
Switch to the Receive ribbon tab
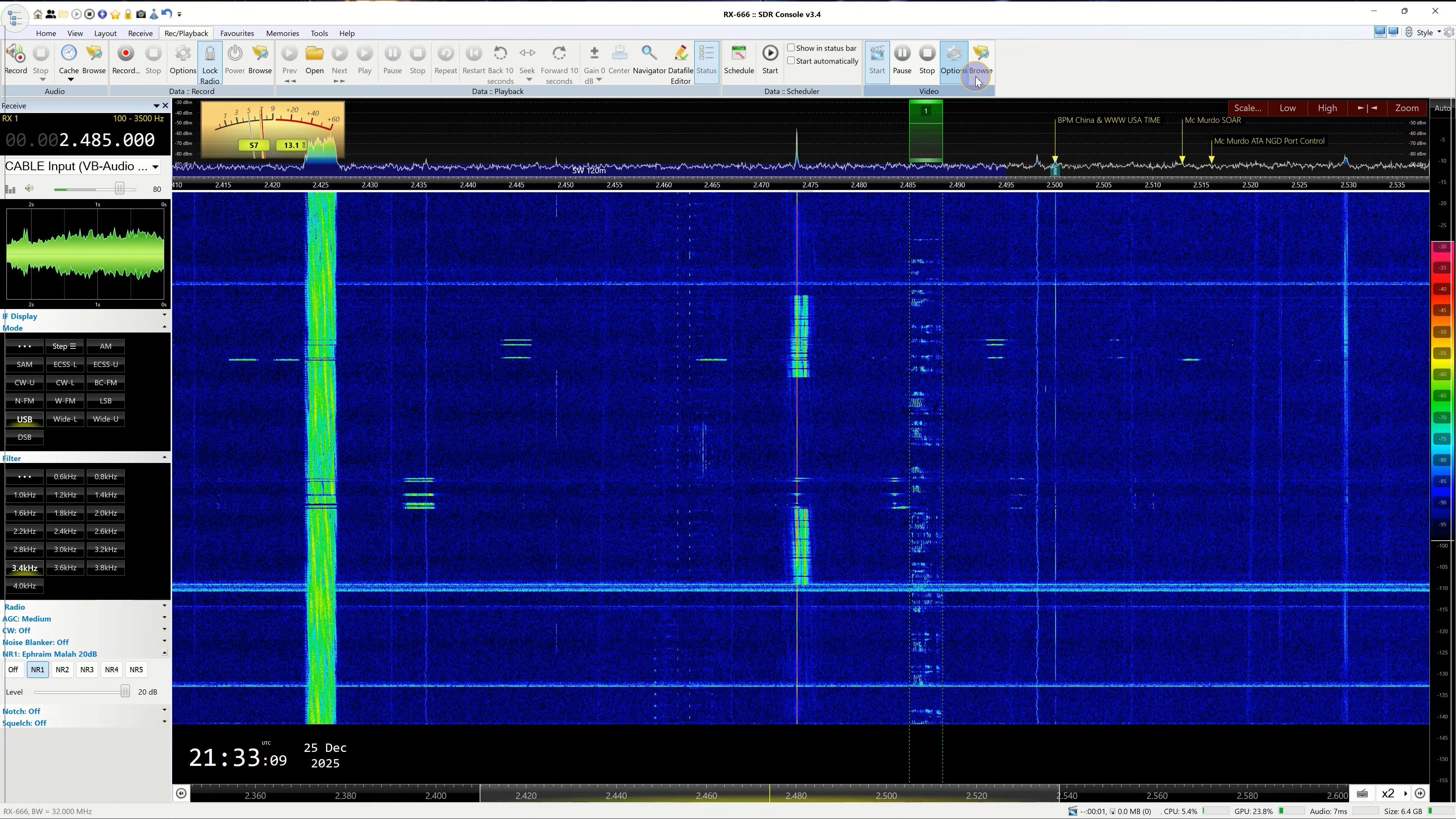pos(140,33)
